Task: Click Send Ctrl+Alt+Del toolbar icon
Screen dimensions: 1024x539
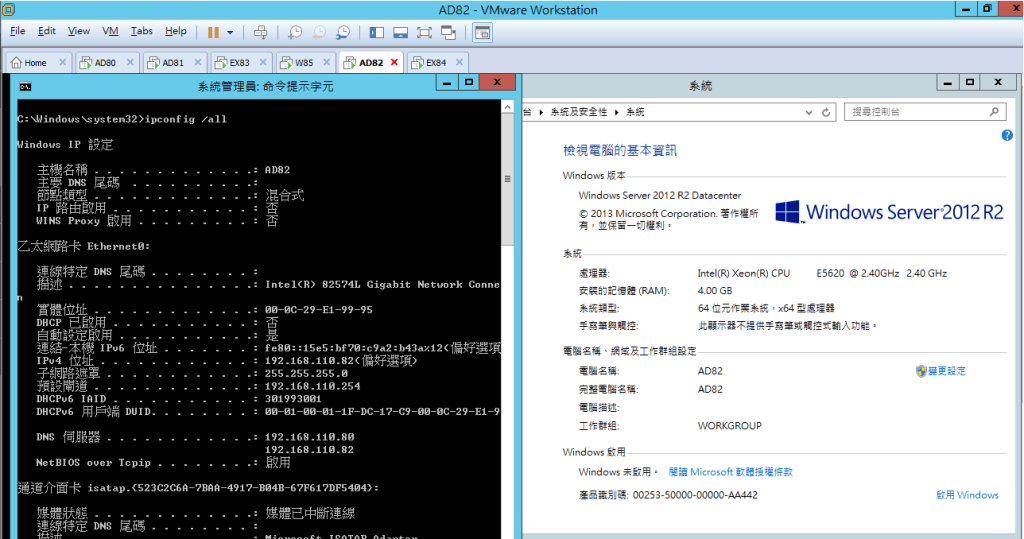Action: point(259,32)
